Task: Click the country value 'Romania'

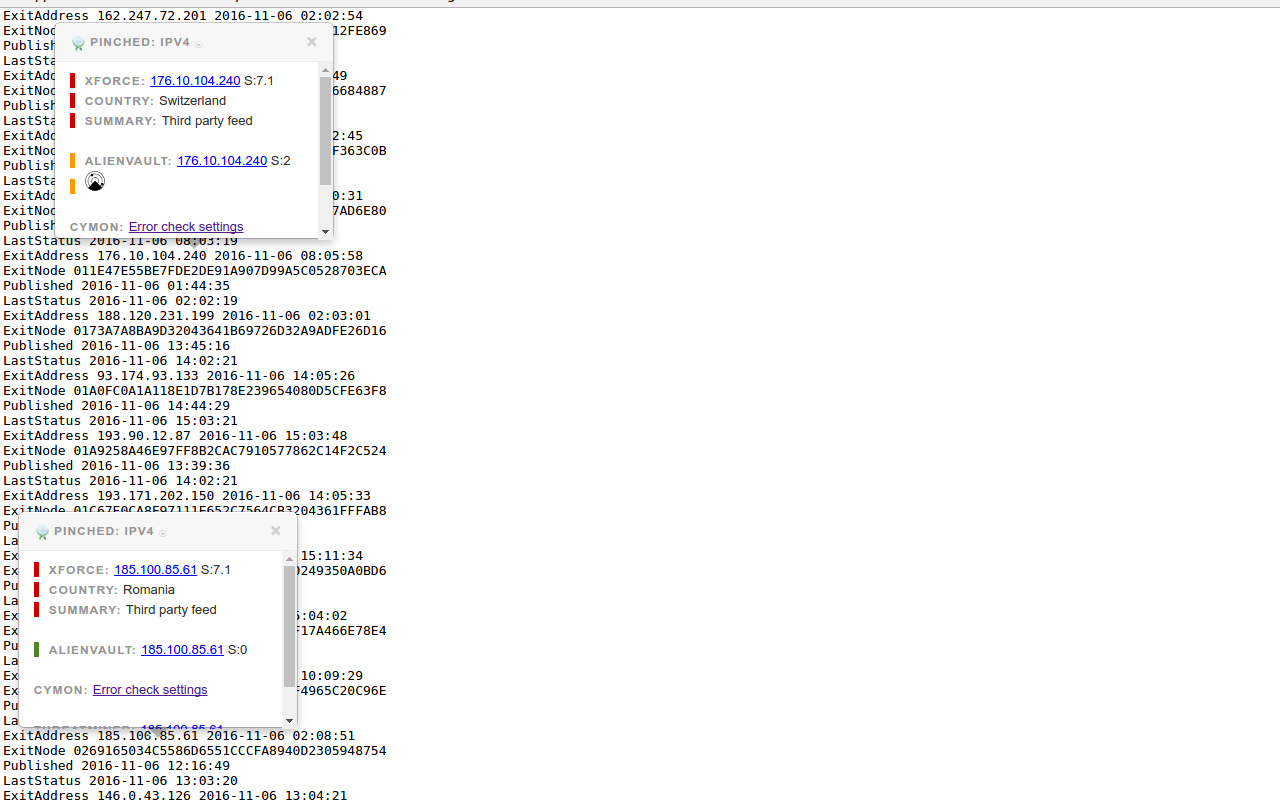Action: coord(149,590)
